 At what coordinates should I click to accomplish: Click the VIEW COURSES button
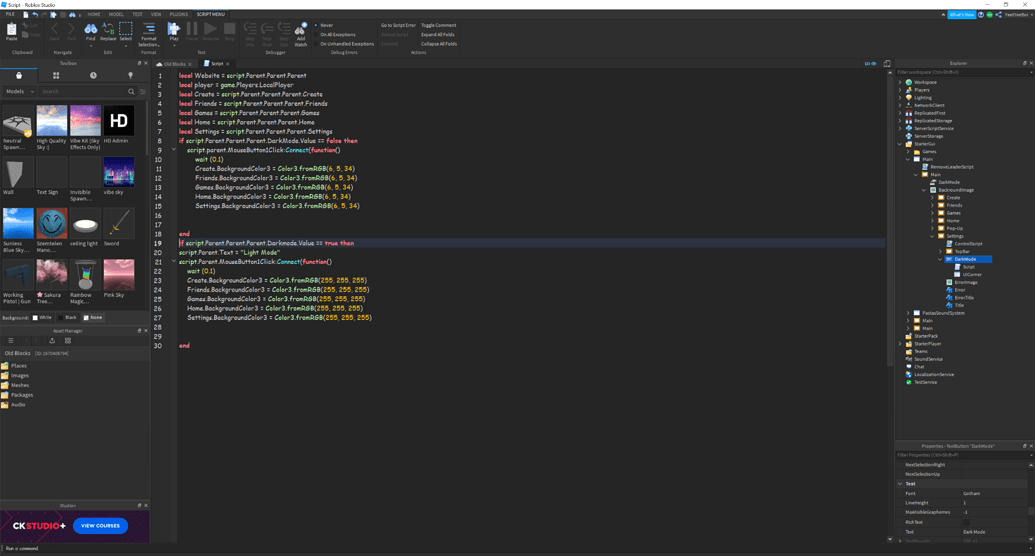pyautogui.click(x=100, y=526)
